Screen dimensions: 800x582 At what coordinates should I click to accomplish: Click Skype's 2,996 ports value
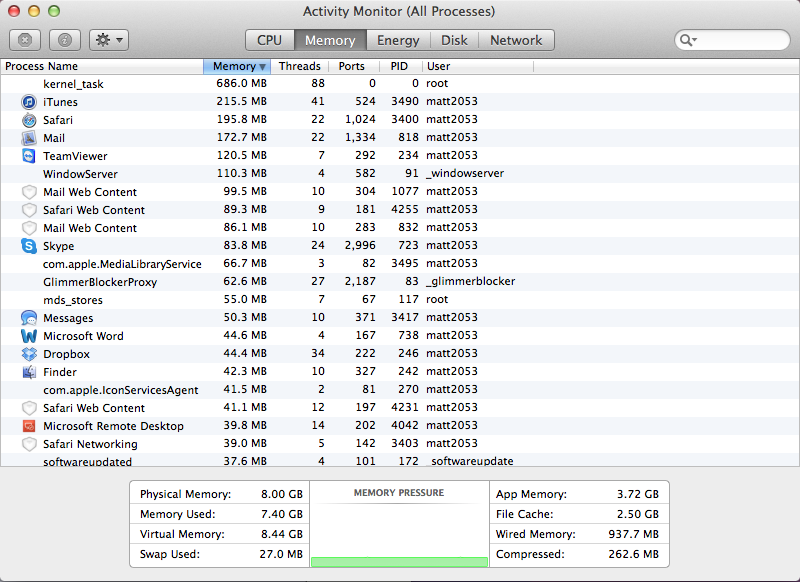tap(360, 245)
